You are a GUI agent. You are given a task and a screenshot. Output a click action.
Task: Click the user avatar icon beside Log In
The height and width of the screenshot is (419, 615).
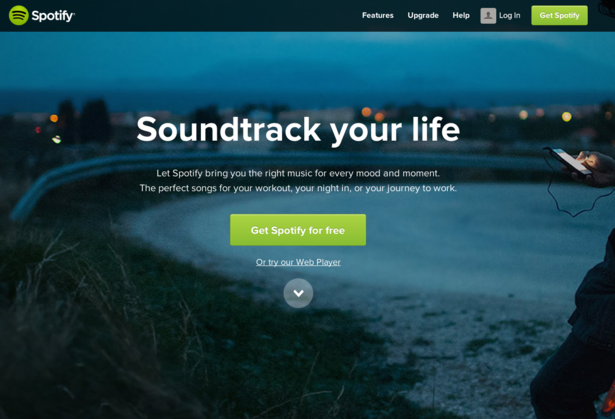(488, 16)
